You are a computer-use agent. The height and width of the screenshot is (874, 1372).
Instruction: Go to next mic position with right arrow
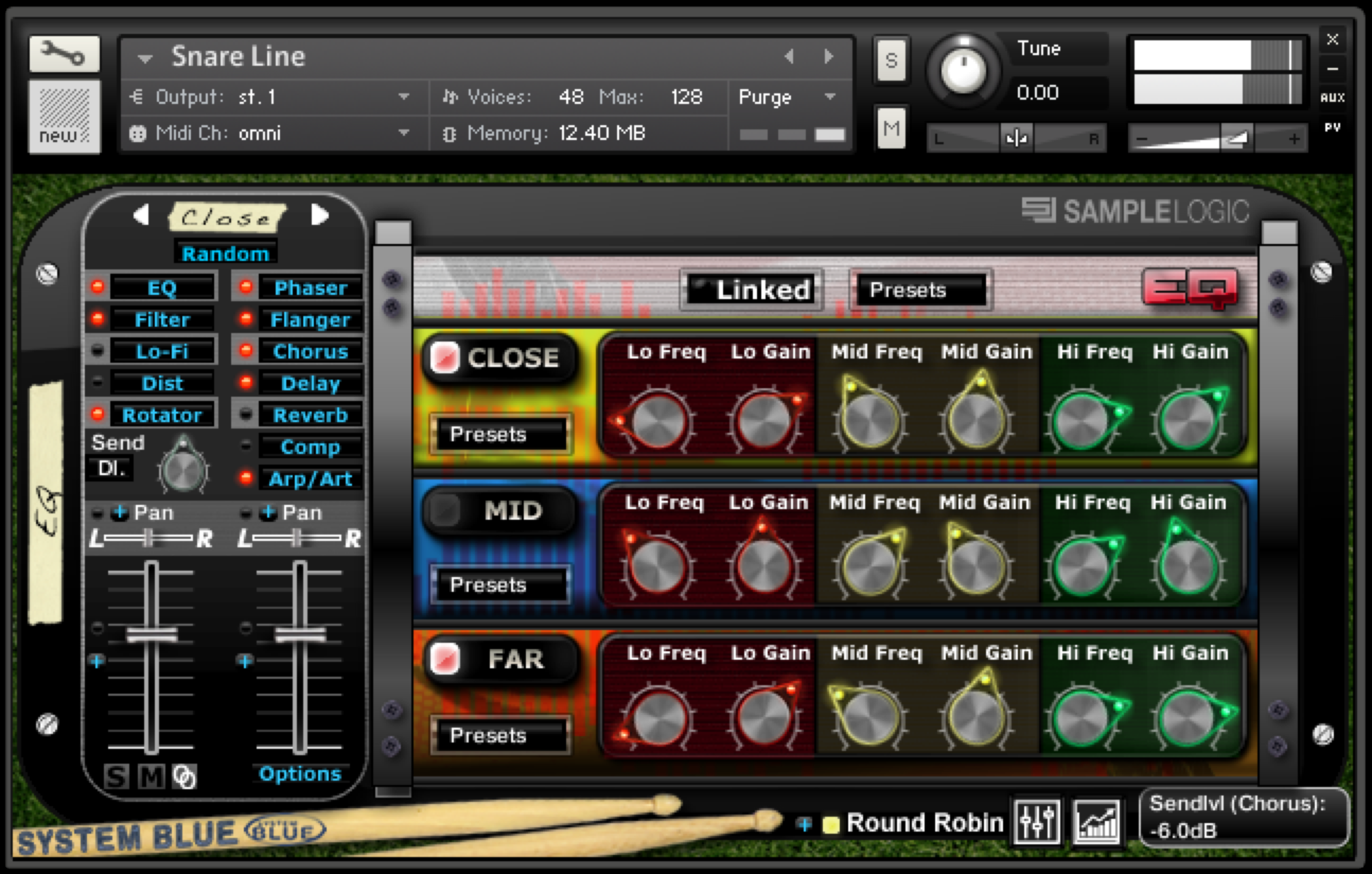[x=320, y=215]
